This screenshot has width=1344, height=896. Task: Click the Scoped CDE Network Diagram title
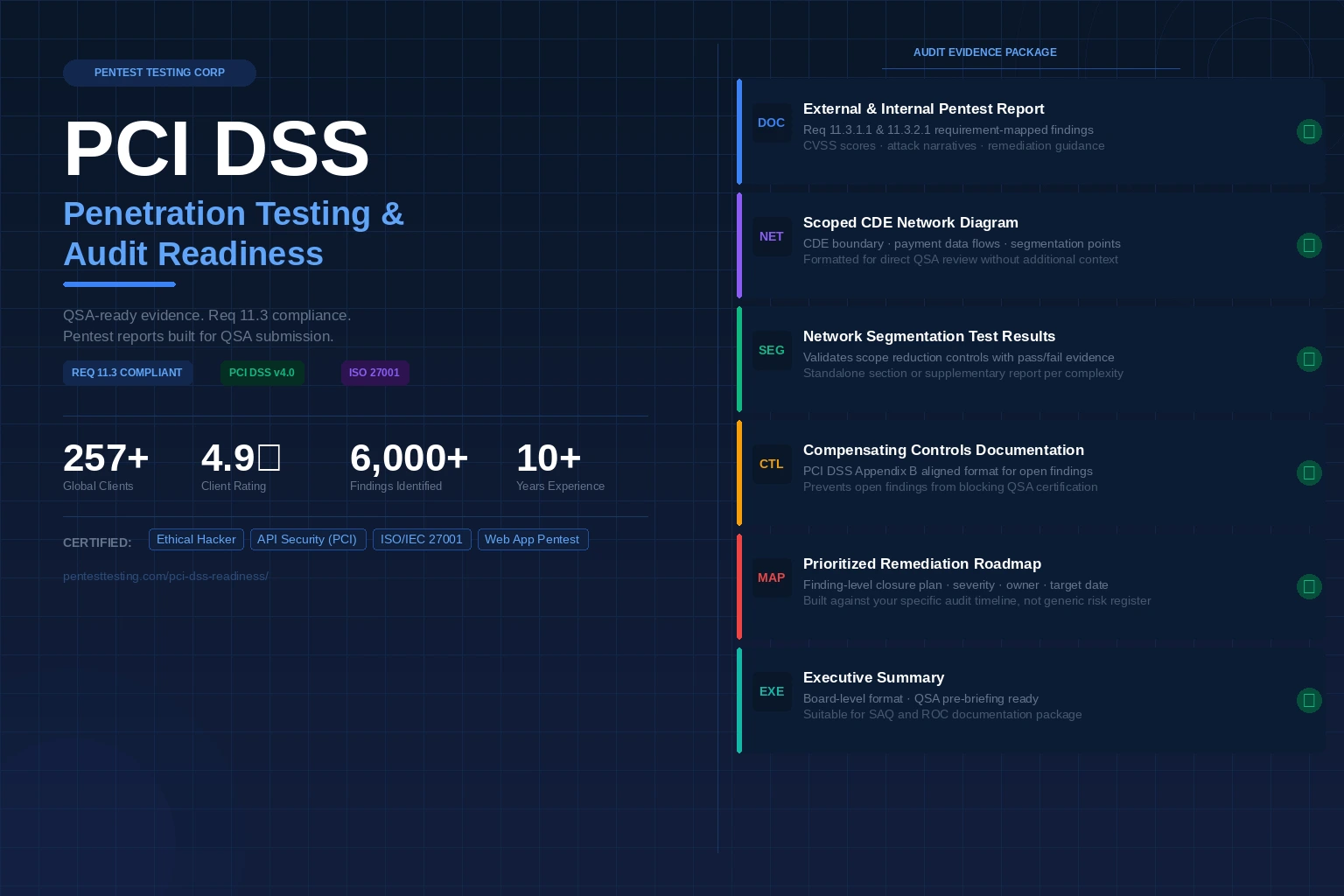911,222
